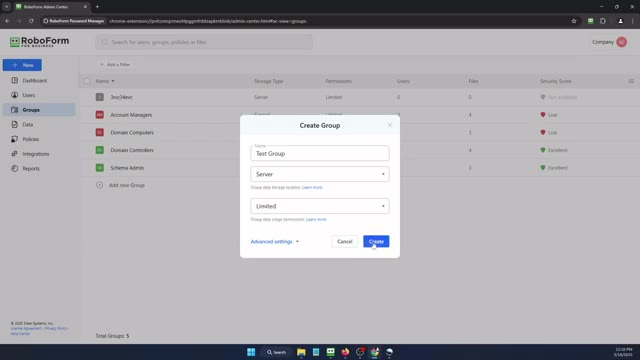The image size is (640, 360).
Task: Open a new browser tab
Action: point(97,7)
